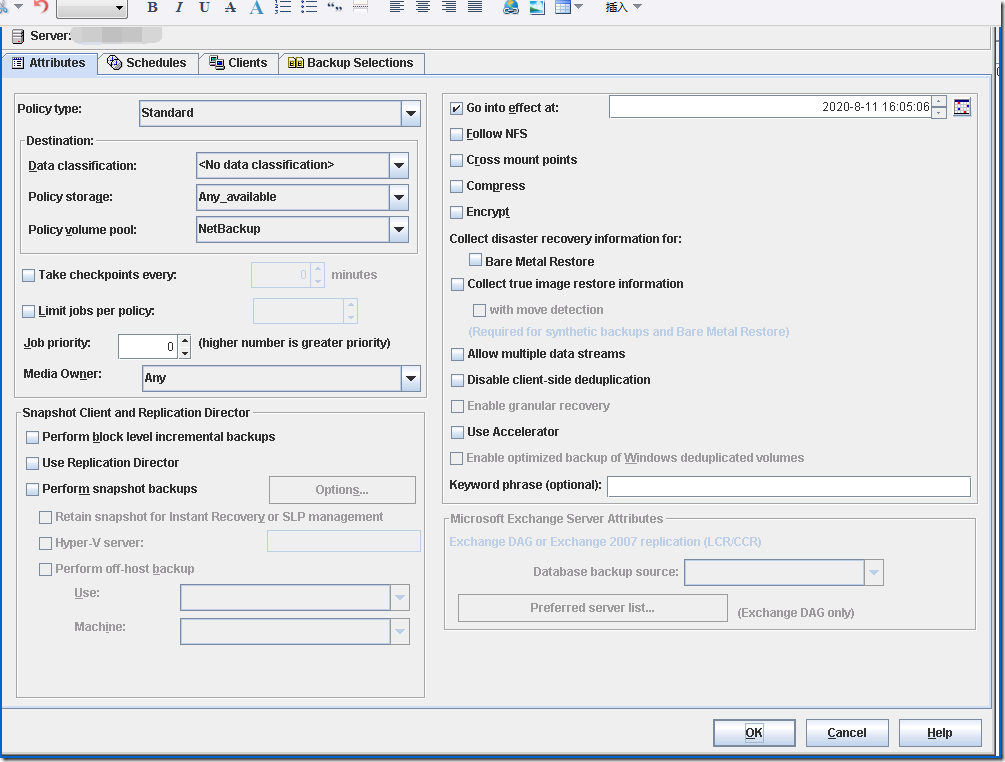Insert a table from the toolbar
The height and width of the screenshot is (762, 1005).
563,7
